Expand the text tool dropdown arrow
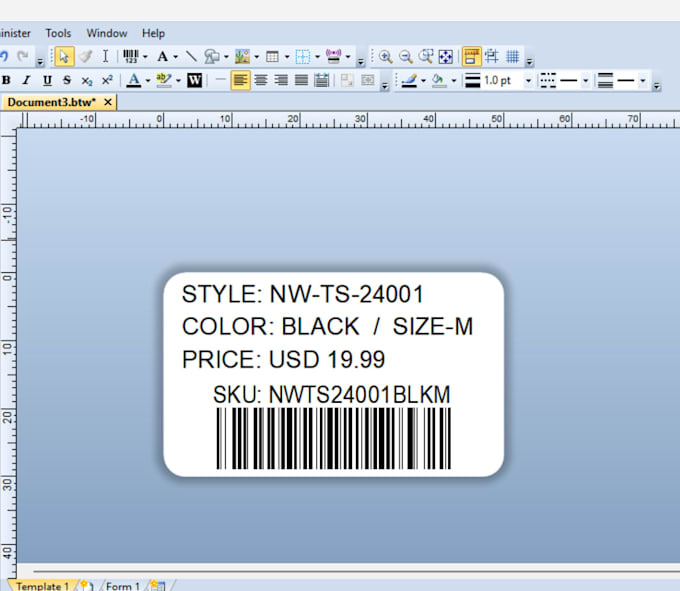The width and height of the screenshot is (680, 591). (175, 57)
